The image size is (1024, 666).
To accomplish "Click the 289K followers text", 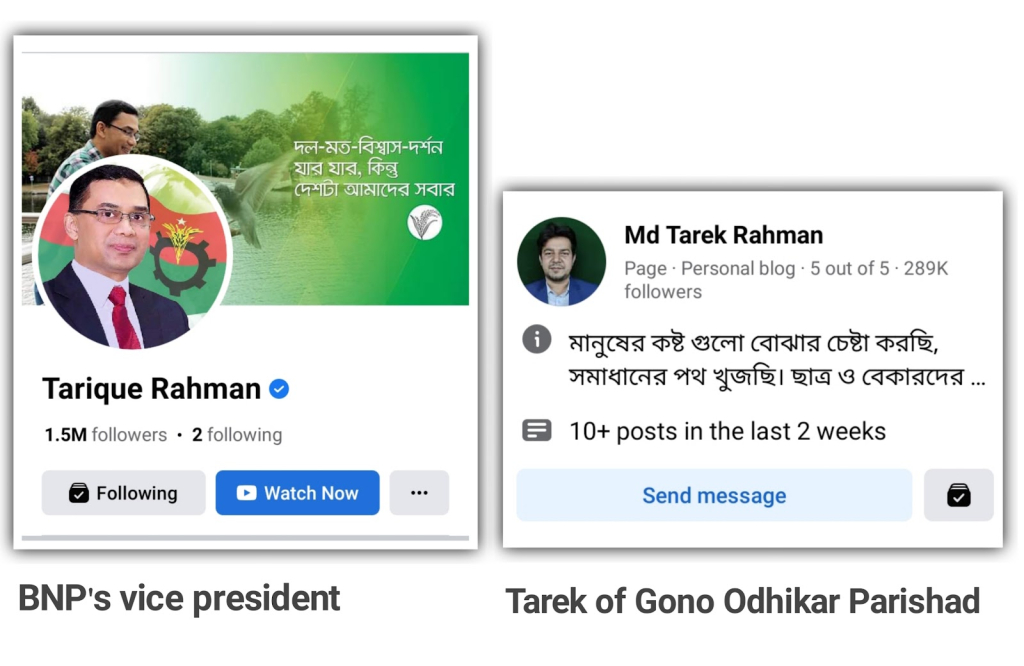I will [786, 280].
